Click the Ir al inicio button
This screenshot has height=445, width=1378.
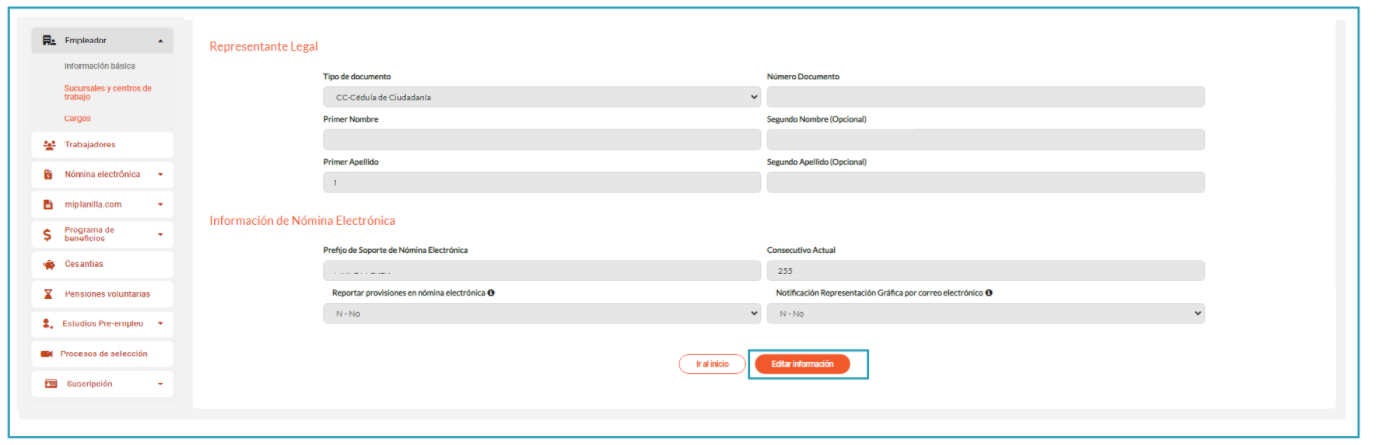point(711,364)
